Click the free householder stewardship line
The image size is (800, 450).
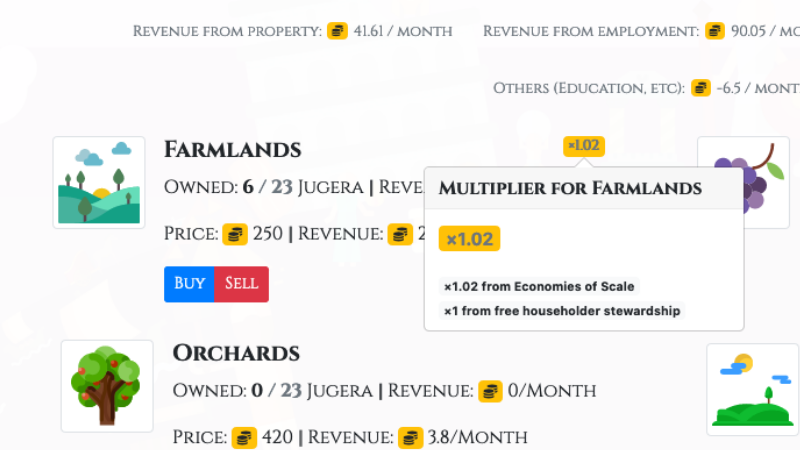coord(563,311)
